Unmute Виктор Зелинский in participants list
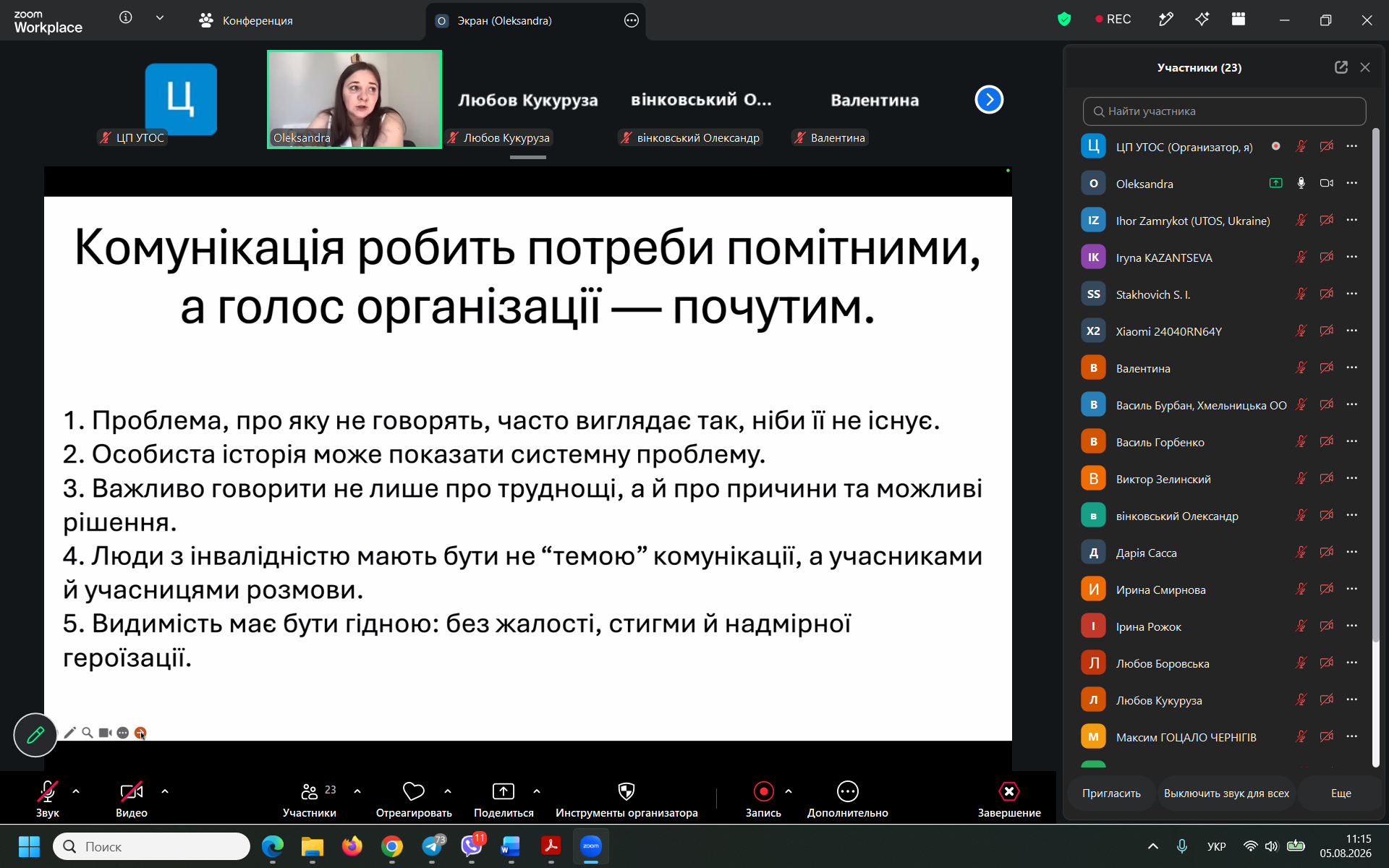 (1301, 479)
